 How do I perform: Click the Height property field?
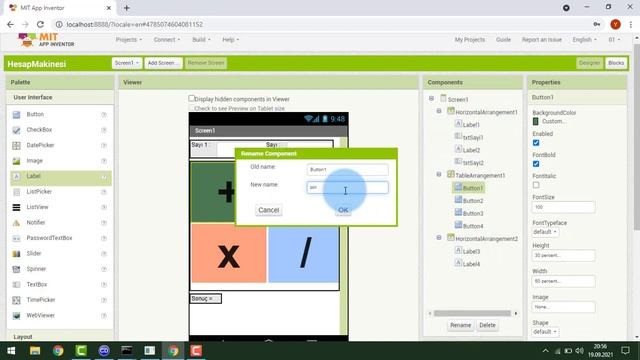563,256
